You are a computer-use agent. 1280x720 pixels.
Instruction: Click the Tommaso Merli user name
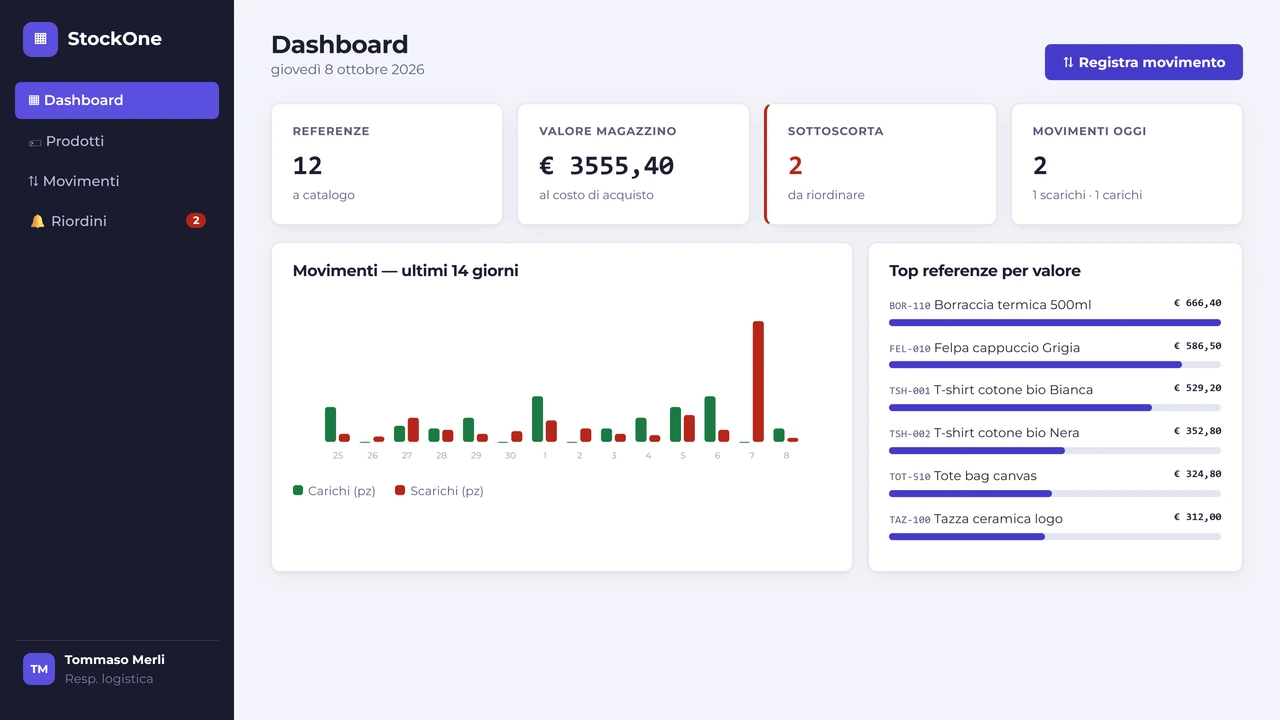(115, 660)
